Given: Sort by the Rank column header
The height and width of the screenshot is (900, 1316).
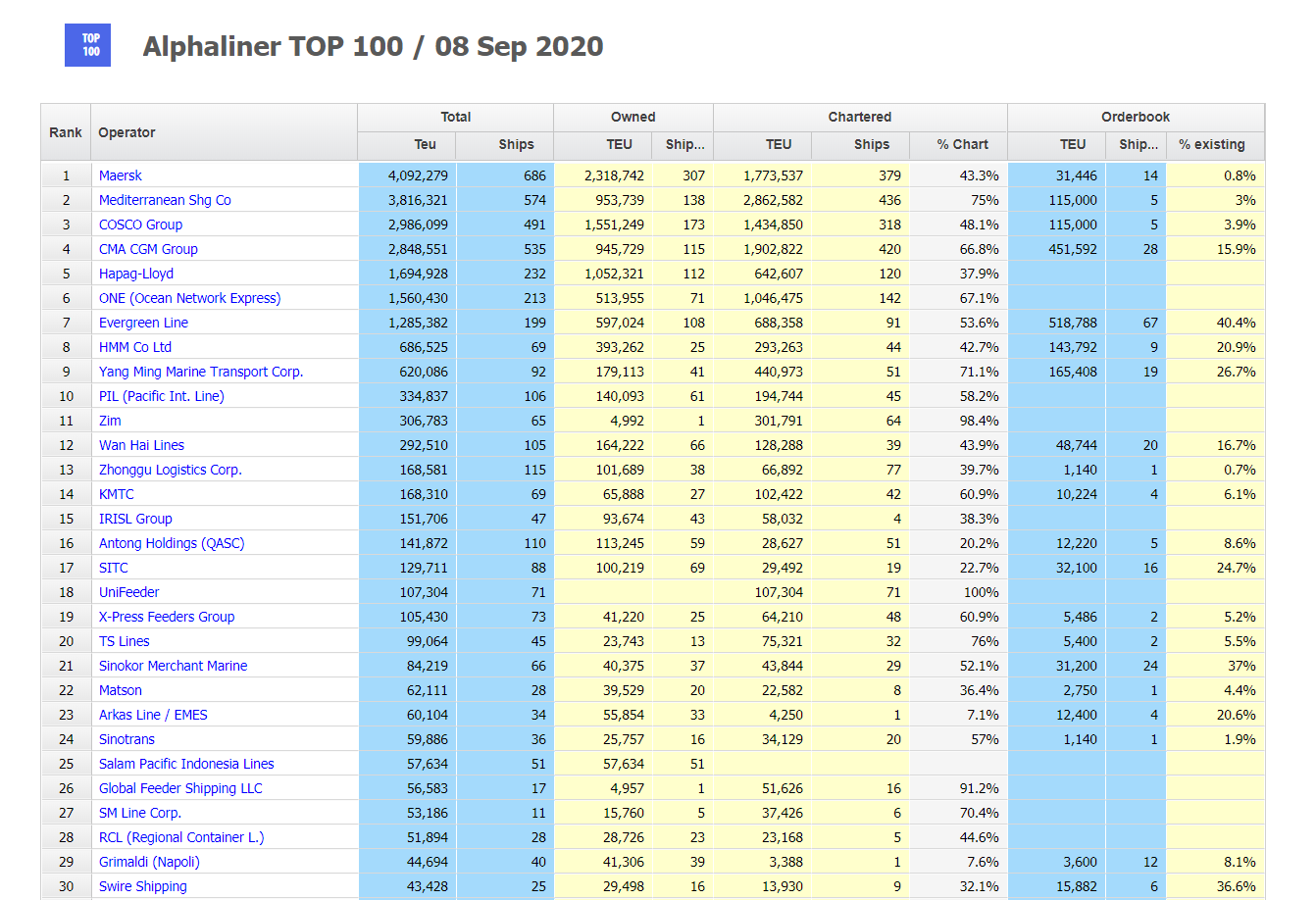Looking at the screenshot, I should tap(66, 132).
